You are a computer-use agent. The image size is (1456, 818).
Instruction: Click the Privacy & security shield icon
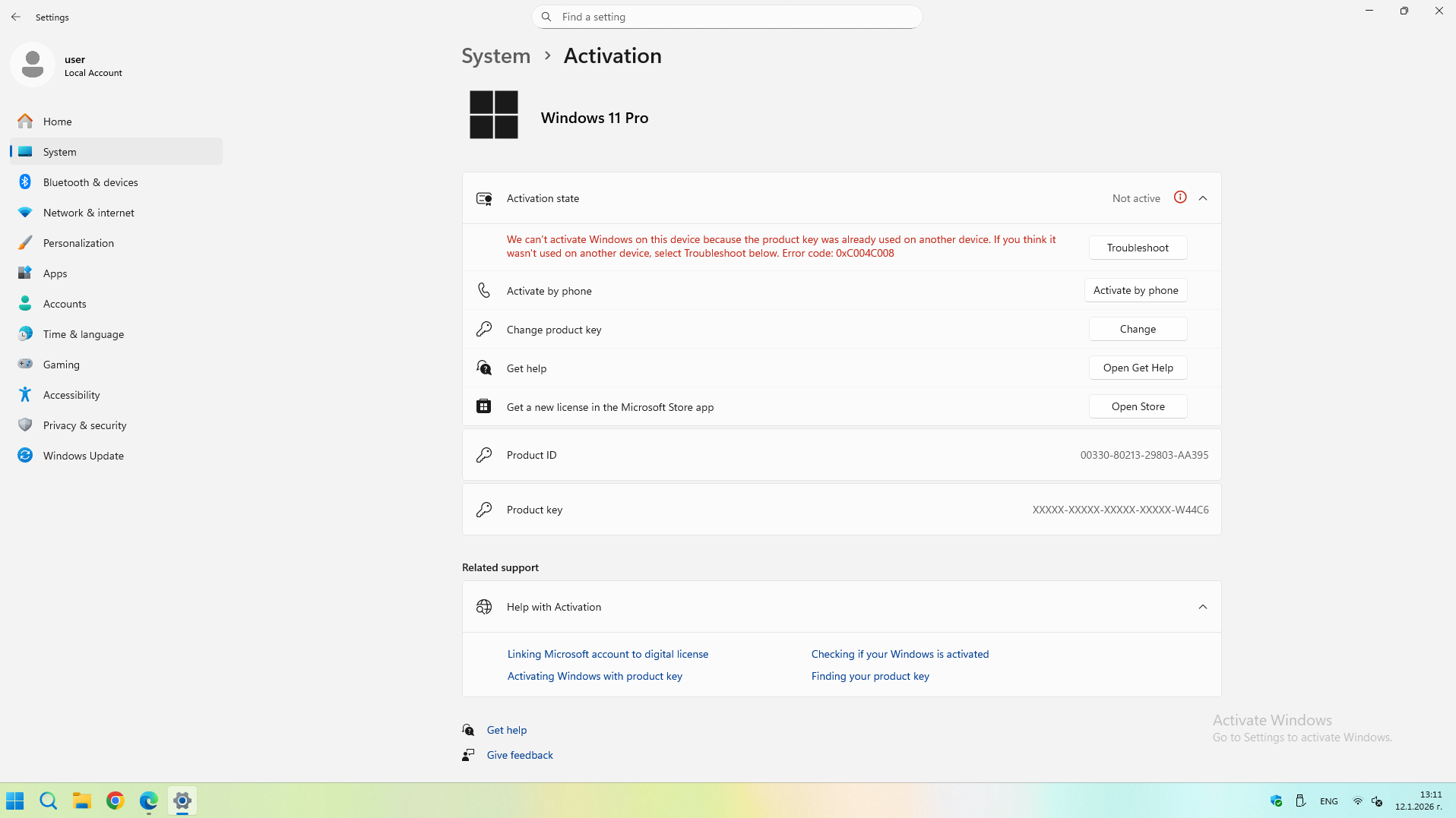[25, 425]
